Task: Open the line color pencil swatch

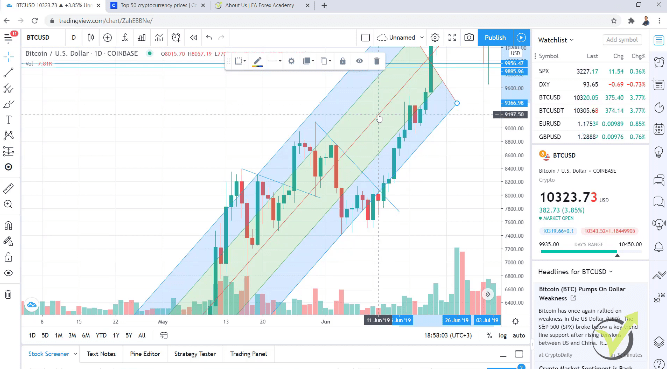Action: coord(257,61)
